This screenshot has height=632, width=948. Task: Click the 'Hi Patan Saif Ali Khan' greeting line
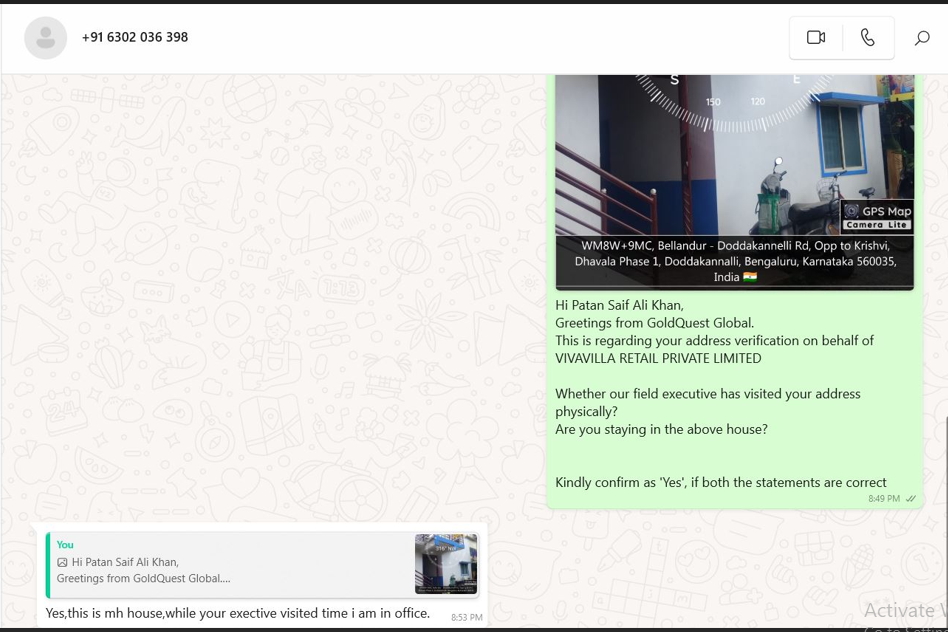(619, 305)
